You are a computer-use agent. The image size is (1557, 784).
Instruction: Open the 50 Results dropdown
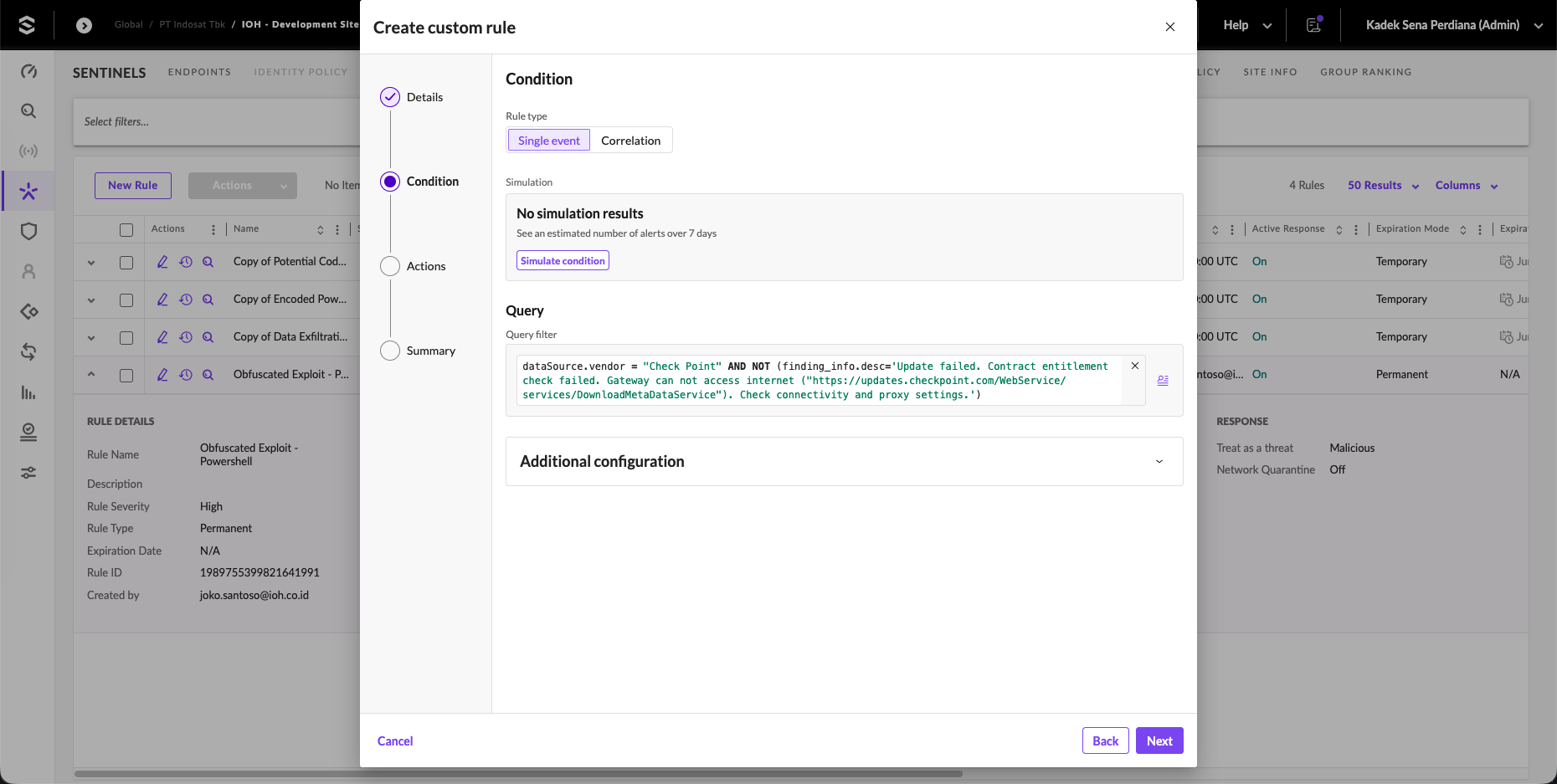coord(1384,186)
